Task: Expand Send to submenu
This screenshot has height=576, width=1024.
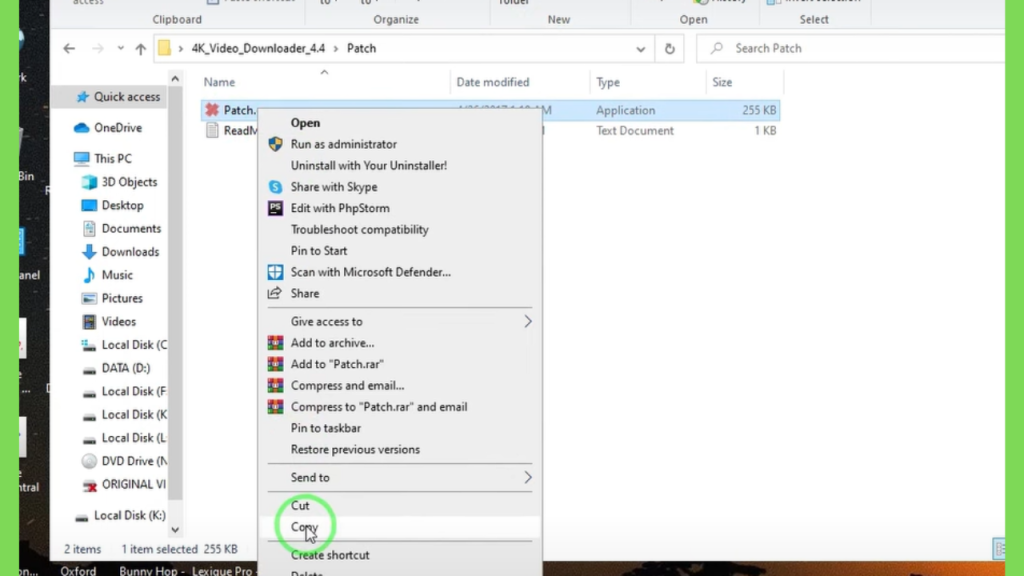Action: pos(400,477)
